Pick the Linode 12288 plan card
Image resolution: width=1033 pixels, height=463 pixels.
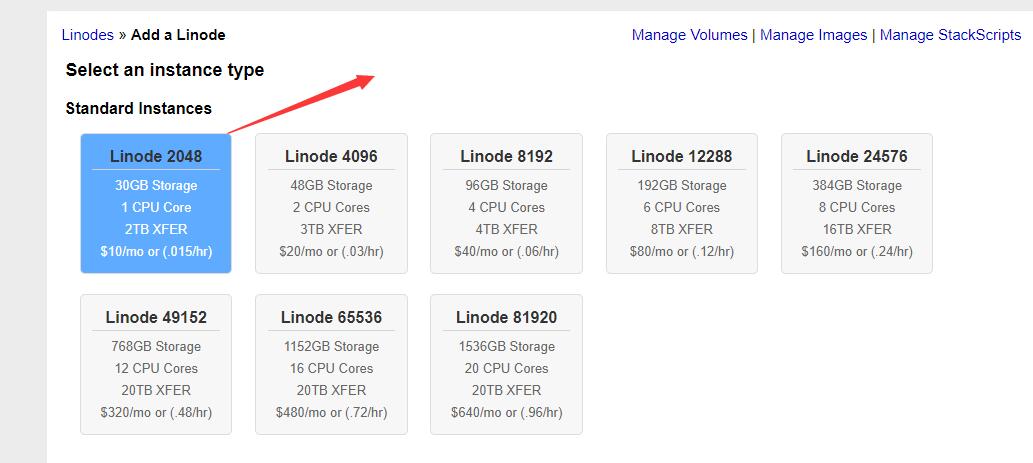(x=682, y=204)
